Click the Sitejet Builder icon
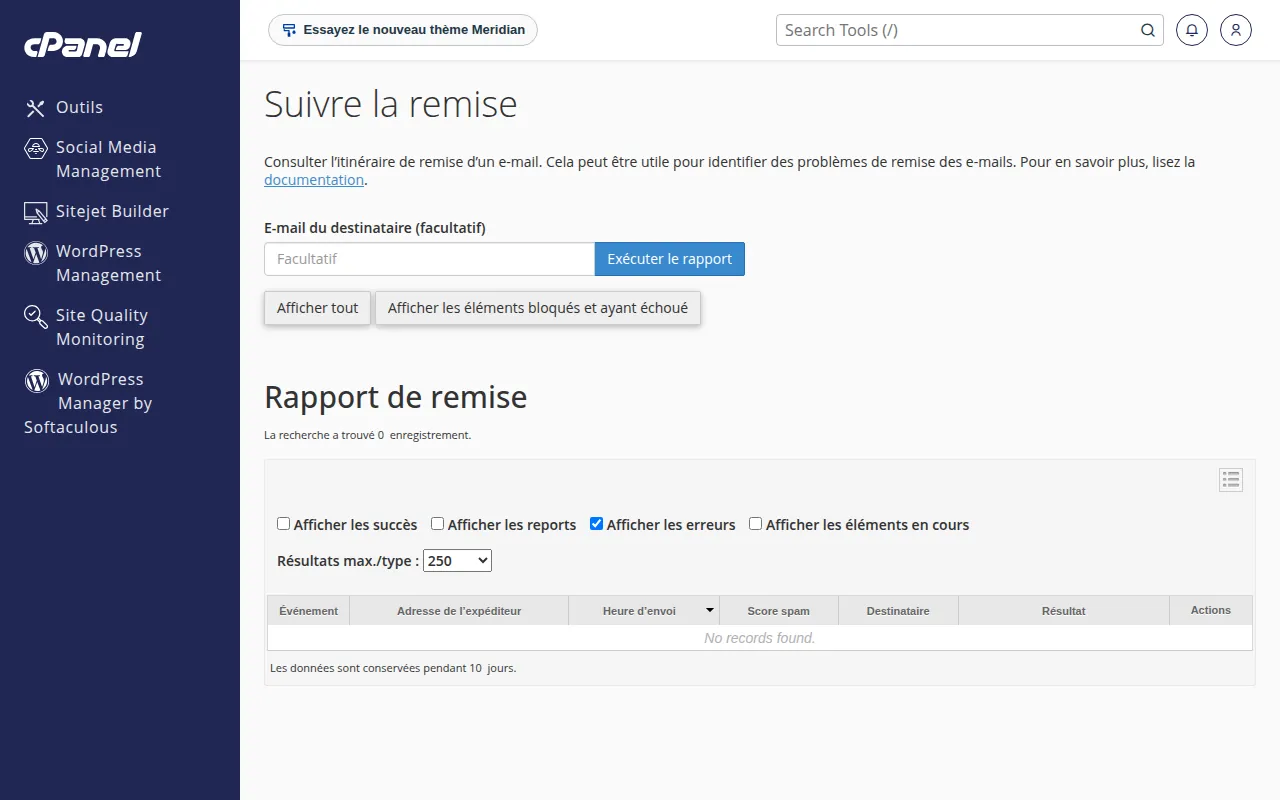Viewport: 1280px width, 800px height. (x=36, y=212)
